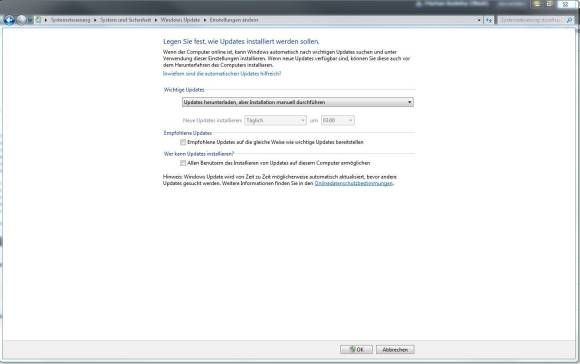Click the Empfohlene Updates section label
The height and width of the screenshot is (364, 580).
pyautogui.click(x=188, y=133)
